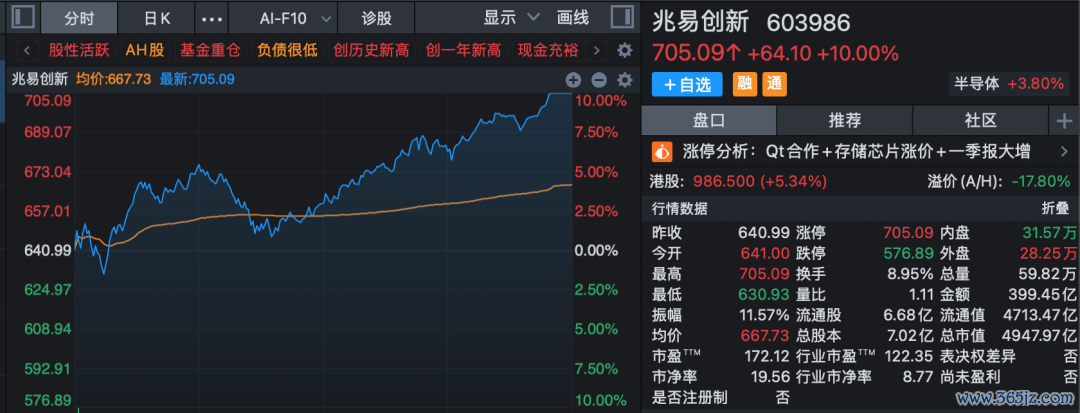Open the 半导体 sector link

point(1008,84)
